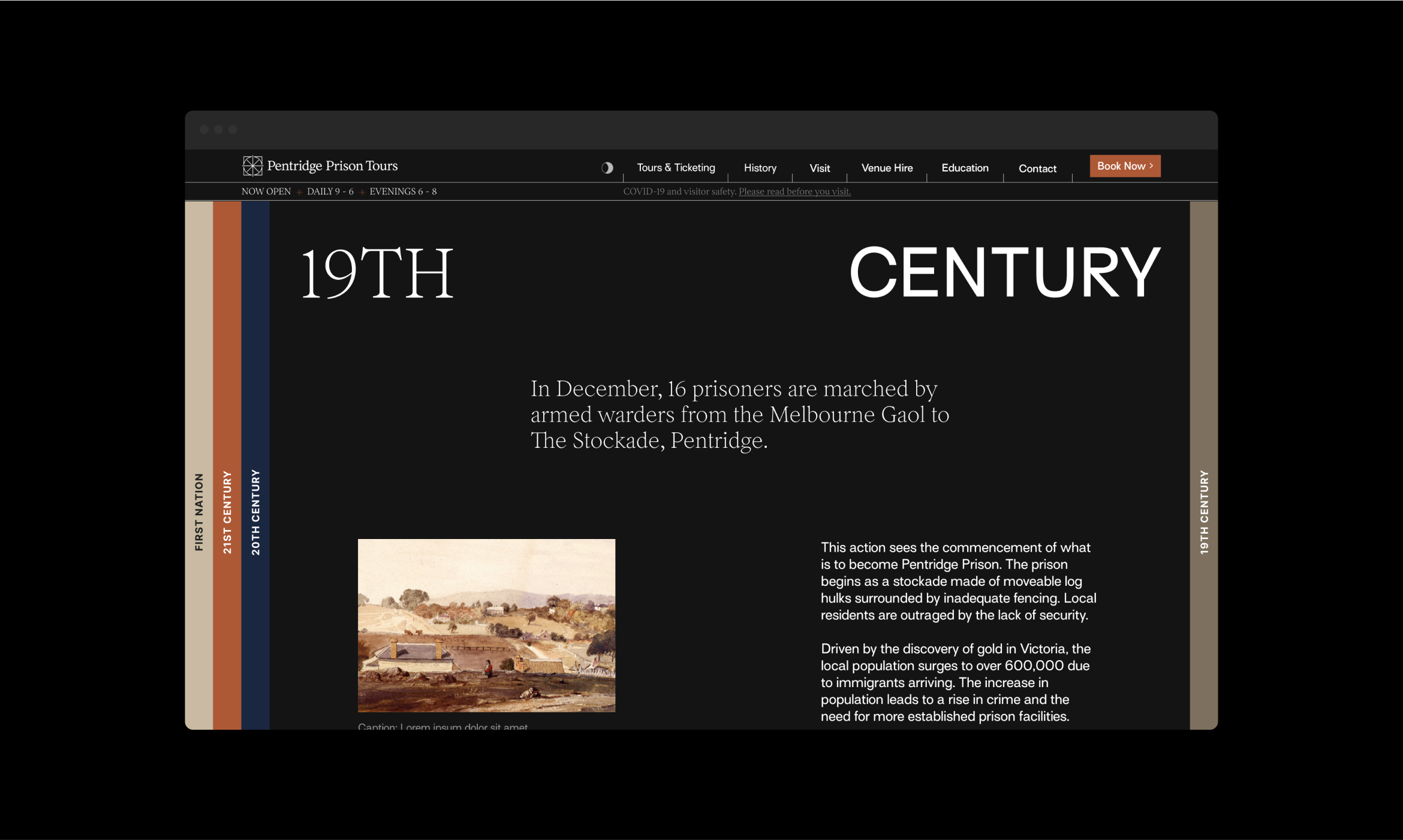Go to the Visit page
The width and height of the screenshot is (1403, 840).
pos(819,168)
